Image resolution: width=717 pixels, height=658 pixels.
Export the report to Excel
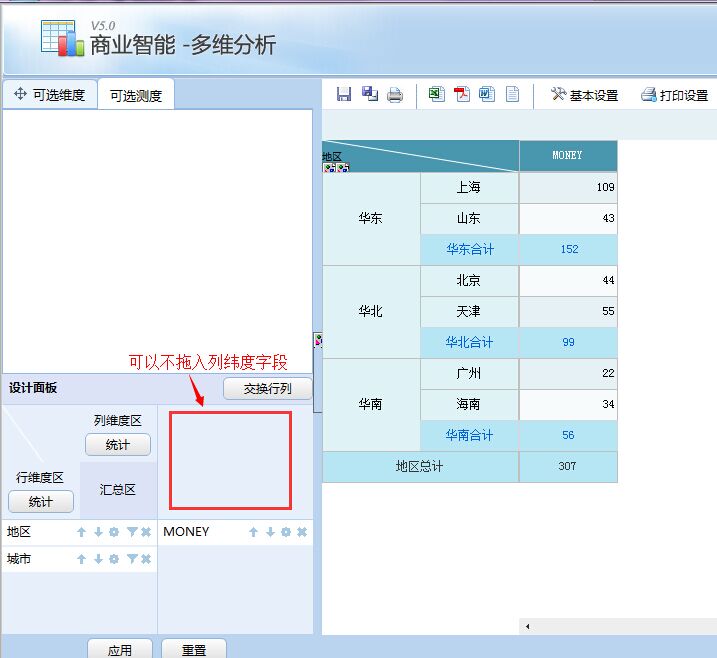pos(436,95)
